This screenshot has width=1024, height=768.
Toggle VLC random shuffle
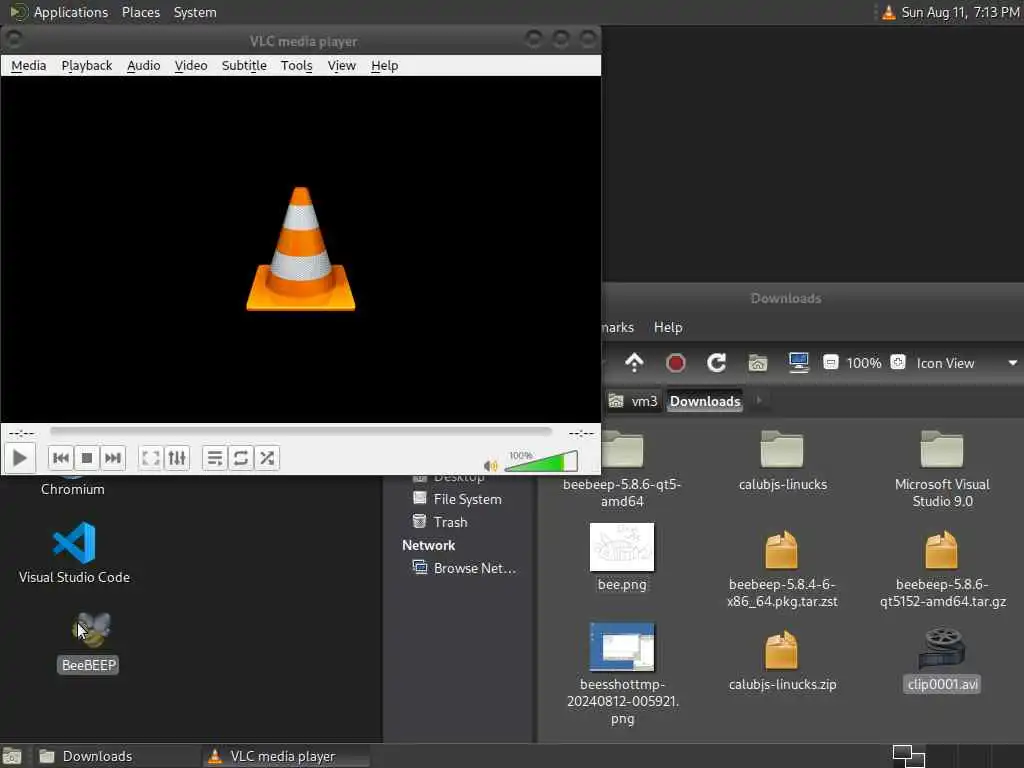[x=267, y=458]
